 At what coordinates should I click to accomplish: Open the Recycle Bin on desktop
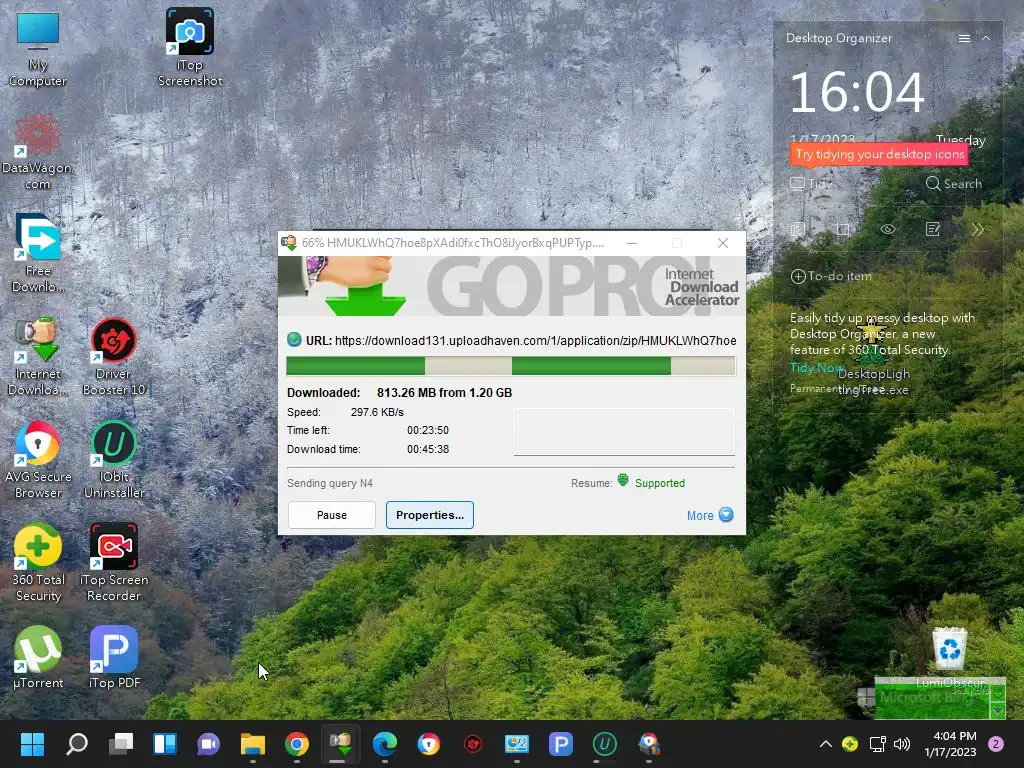(x=949, y=649)
